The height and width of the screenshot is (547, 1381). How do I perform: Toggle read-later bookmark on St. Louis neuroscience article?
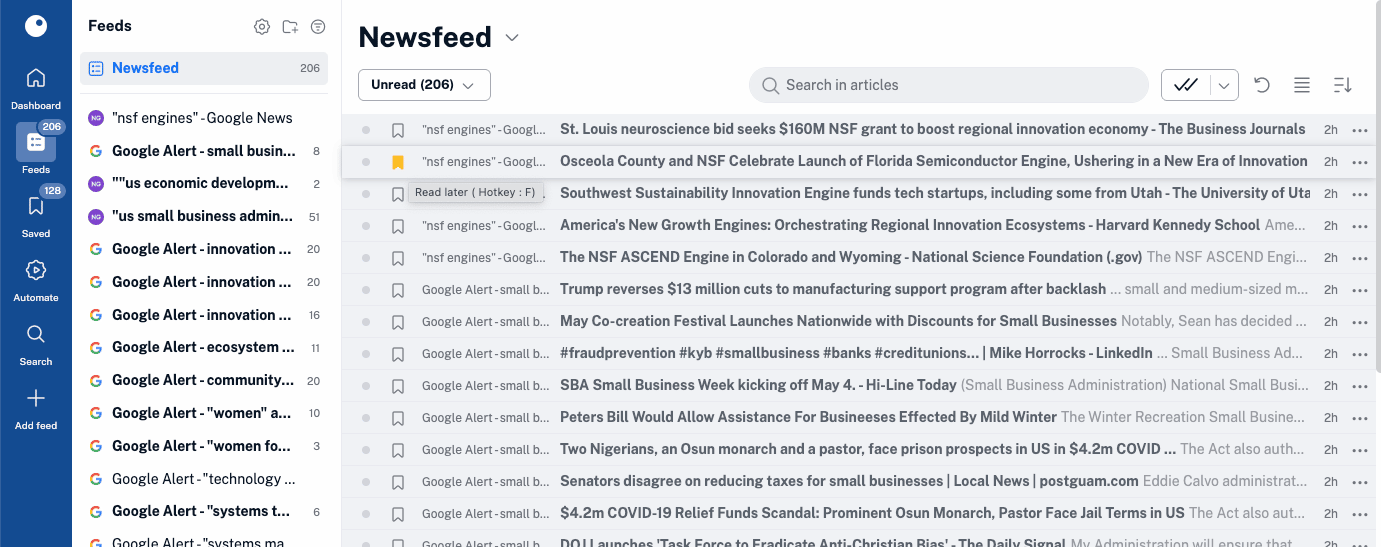[398, 130]
